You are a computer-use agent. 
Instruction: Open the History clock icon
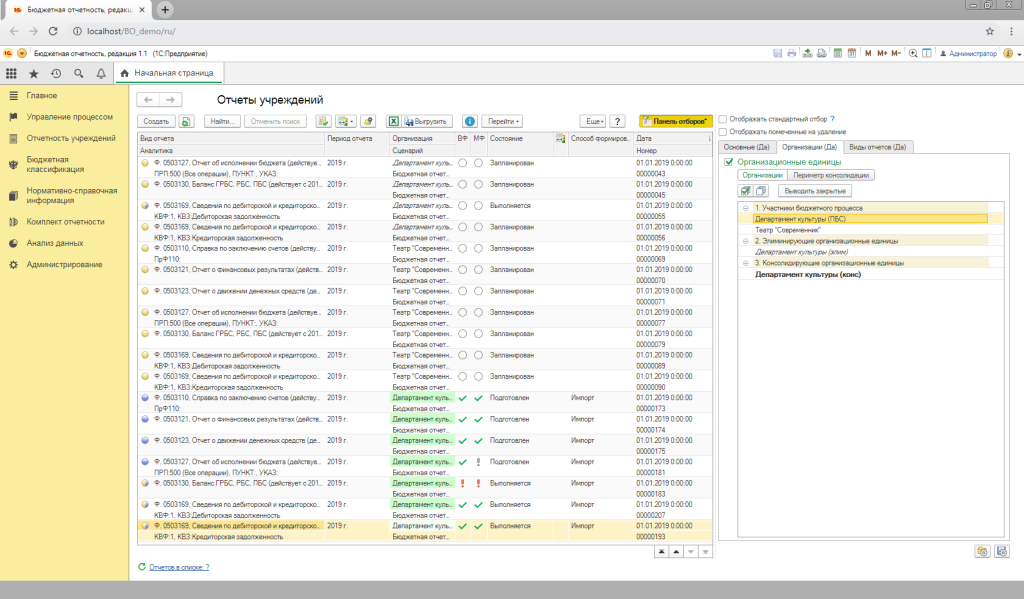click(56, 73)
